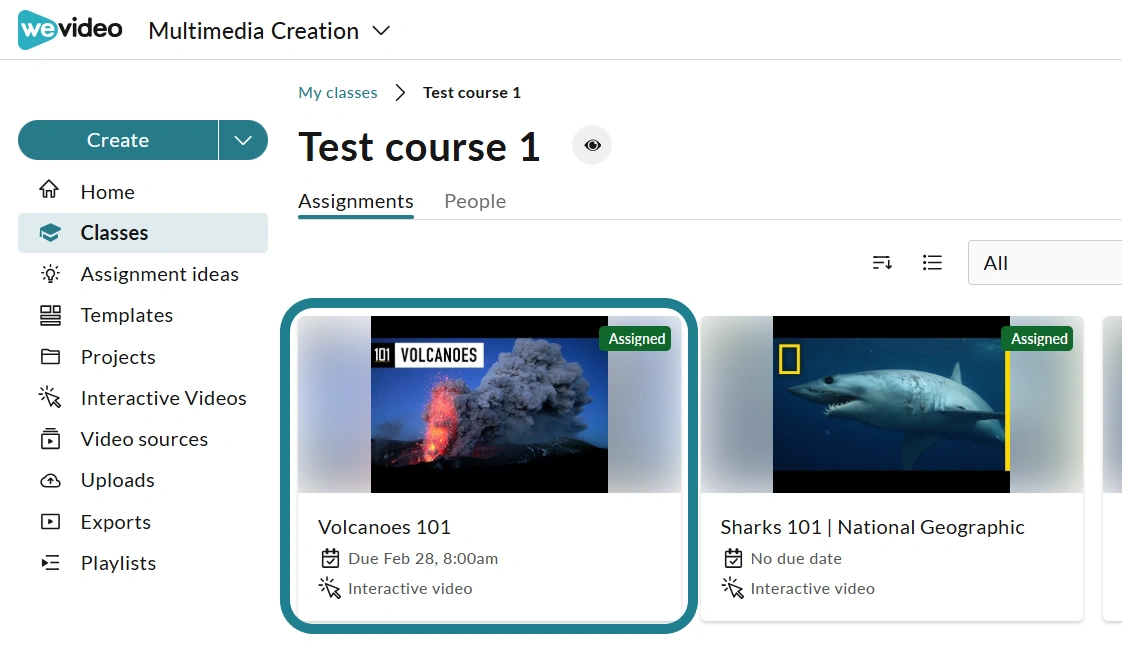The height and width of the screenshot is (655, 1122).
Task: Switch to the Assignments tab
Action: coord(356,201)
